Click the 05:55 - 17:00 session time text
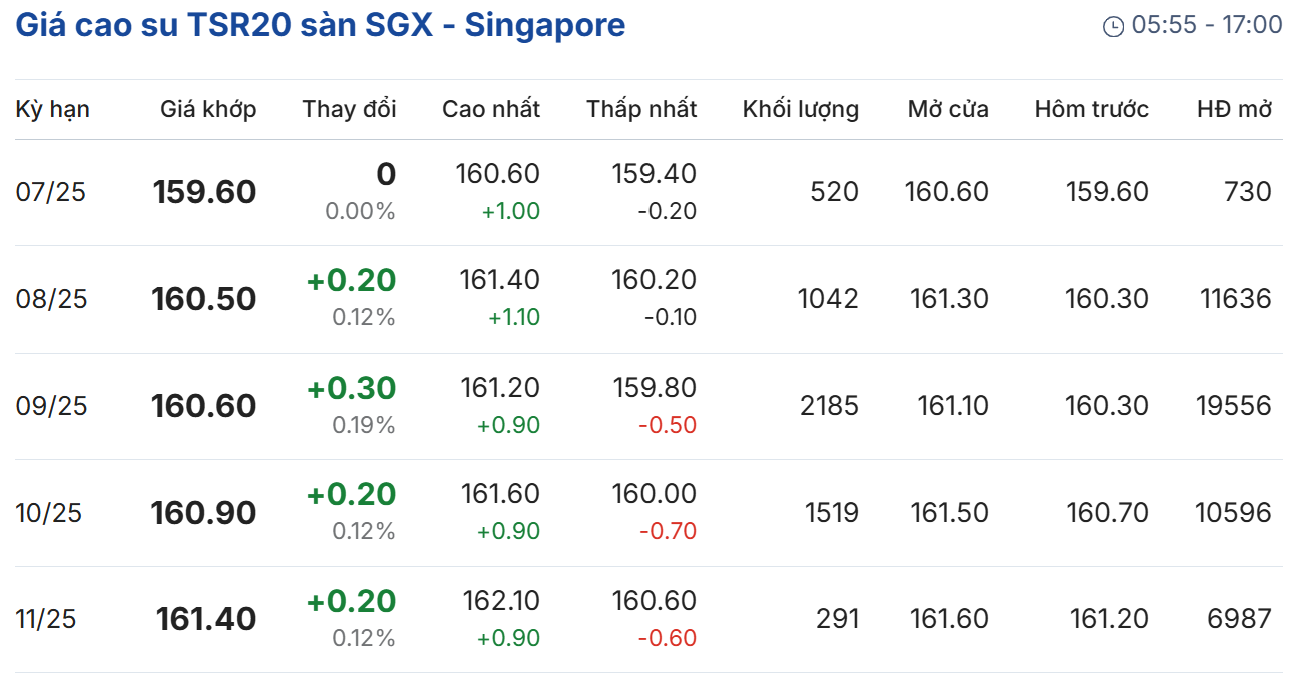The width and height of the screenshot is (1294, 674). 1206,26
